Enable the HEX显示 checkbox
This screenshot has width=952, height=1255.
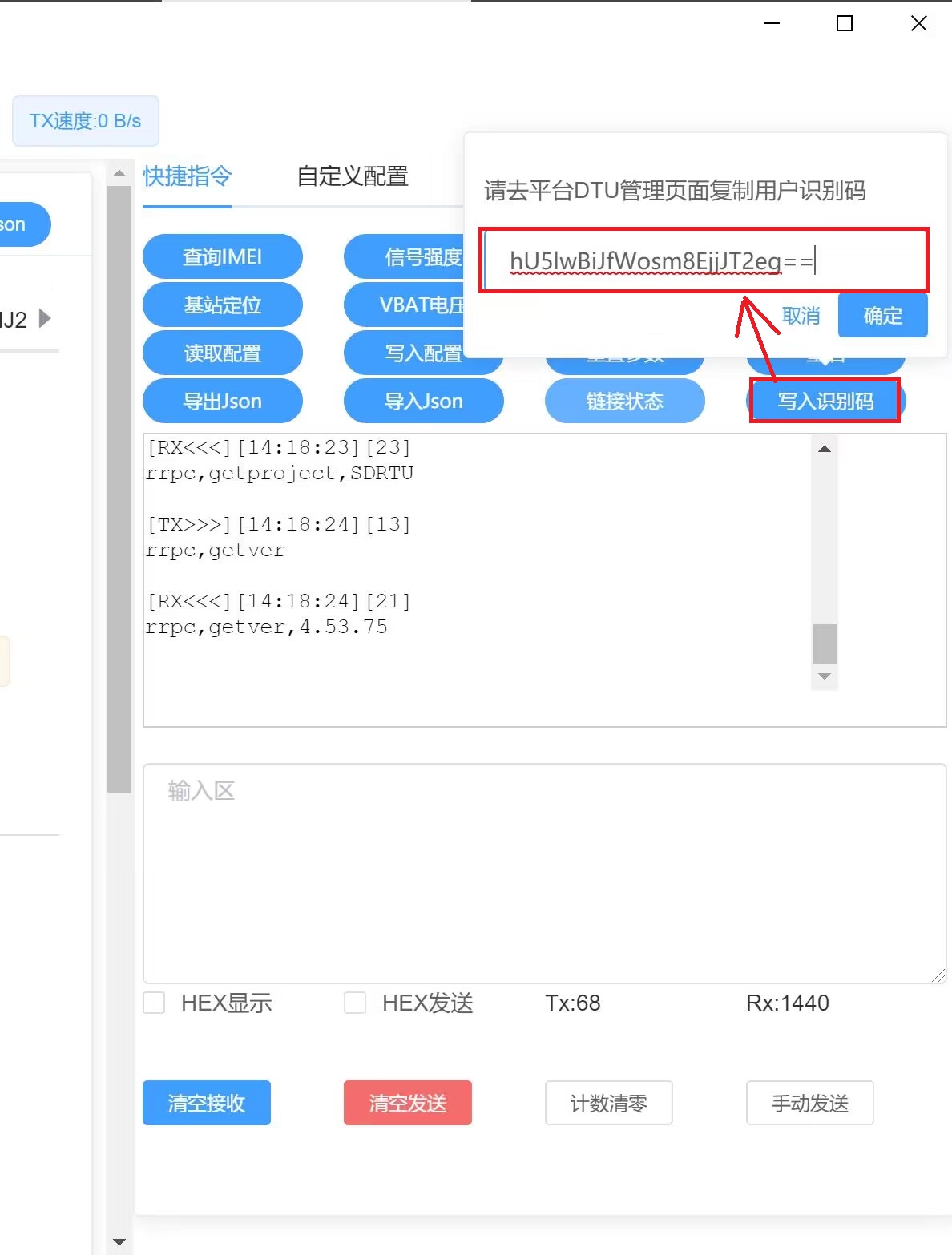pos(154,1003)
